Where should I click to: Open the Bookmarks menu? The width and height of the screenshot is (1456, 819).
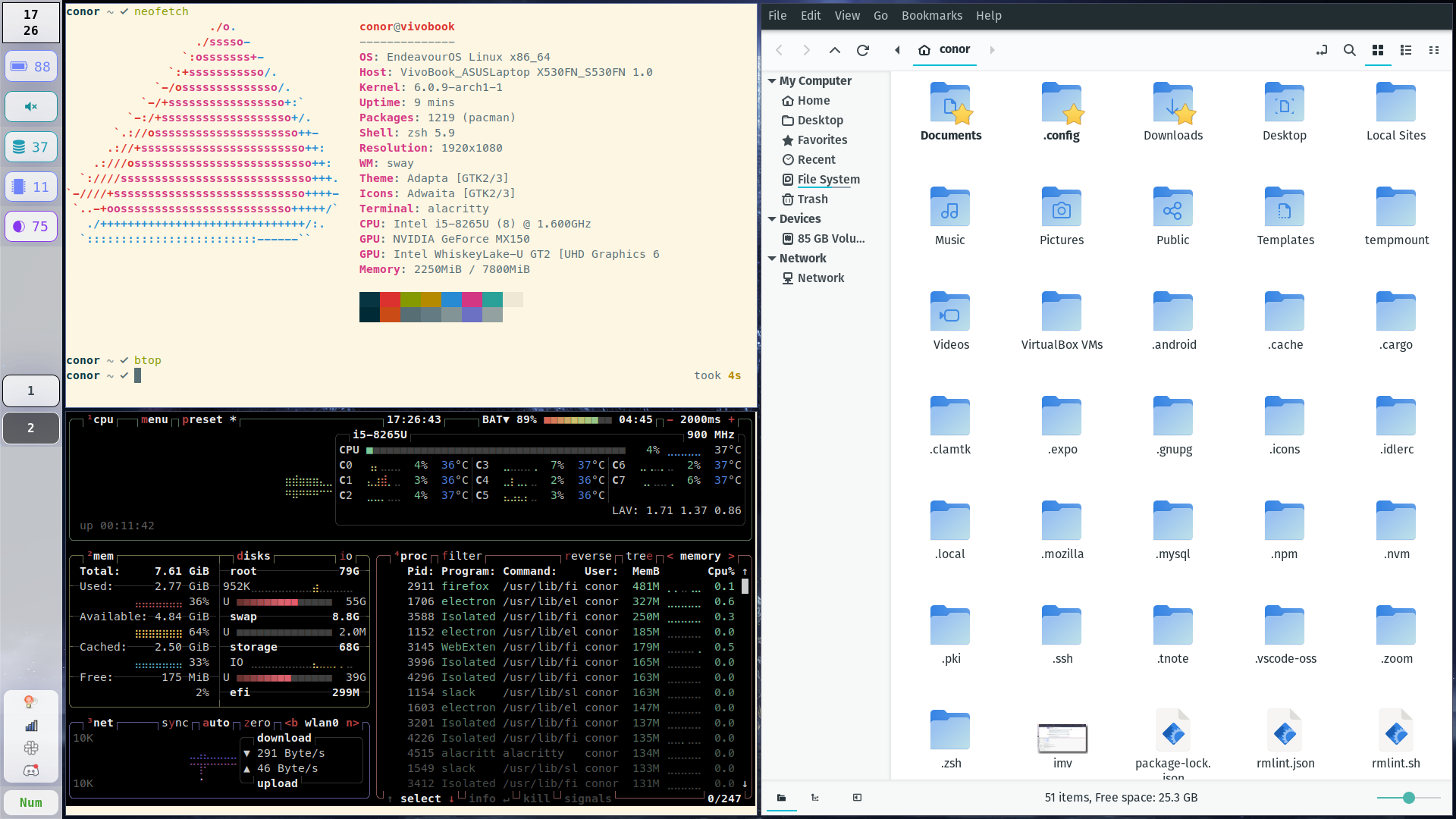(931, 15)
